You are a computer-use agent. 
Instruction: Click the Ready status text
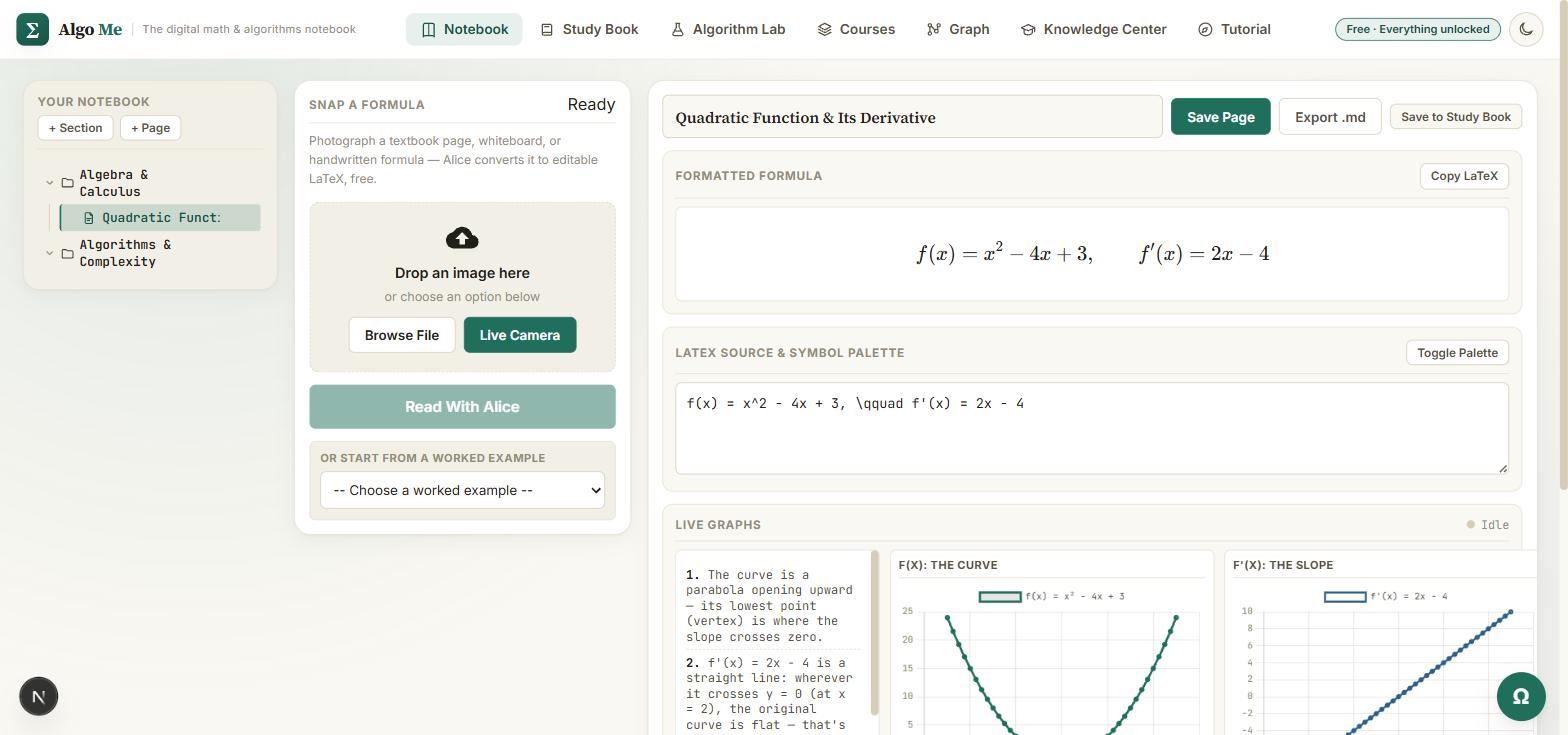pyautogui.click(x=591, y=104)
